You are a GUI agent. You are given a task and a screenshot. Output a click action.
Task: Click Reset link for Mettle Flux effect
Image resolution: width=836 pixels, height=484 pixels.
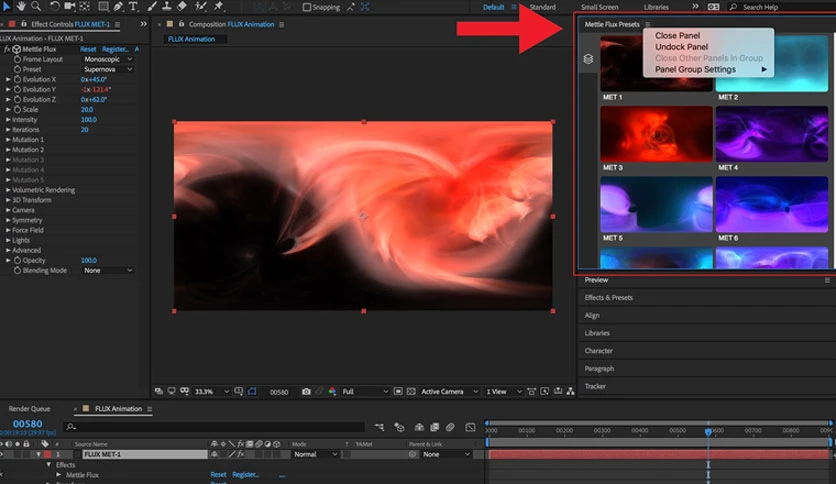(x=88, y=49)
